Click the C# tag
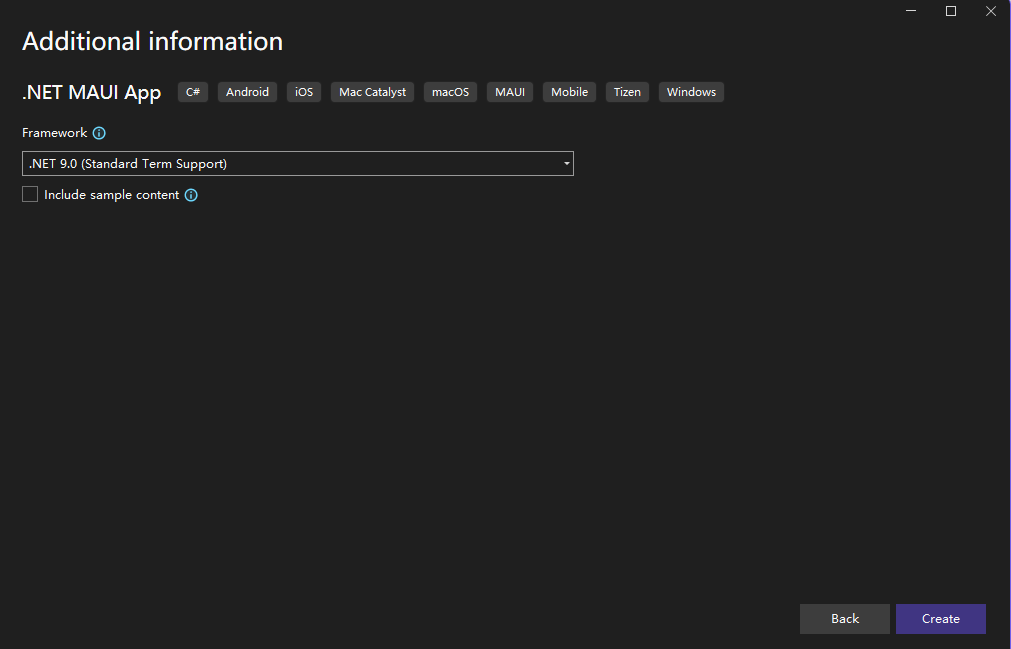The height and width of the screenshot is (649, 1011). [193, 92]
